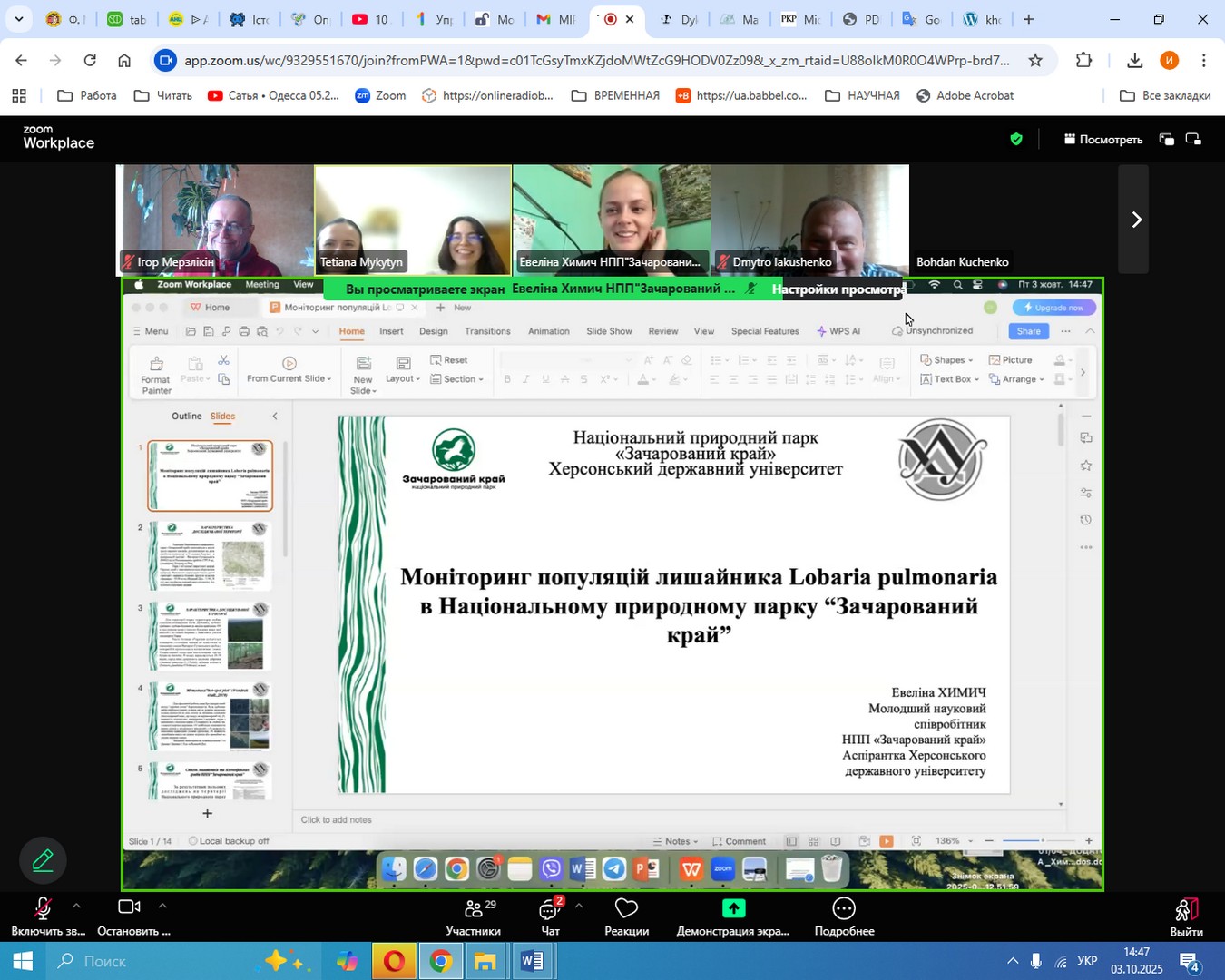The image size is (1225, 980).
Task: Open the Reactions heart icon
Action: tap(626, 909)
